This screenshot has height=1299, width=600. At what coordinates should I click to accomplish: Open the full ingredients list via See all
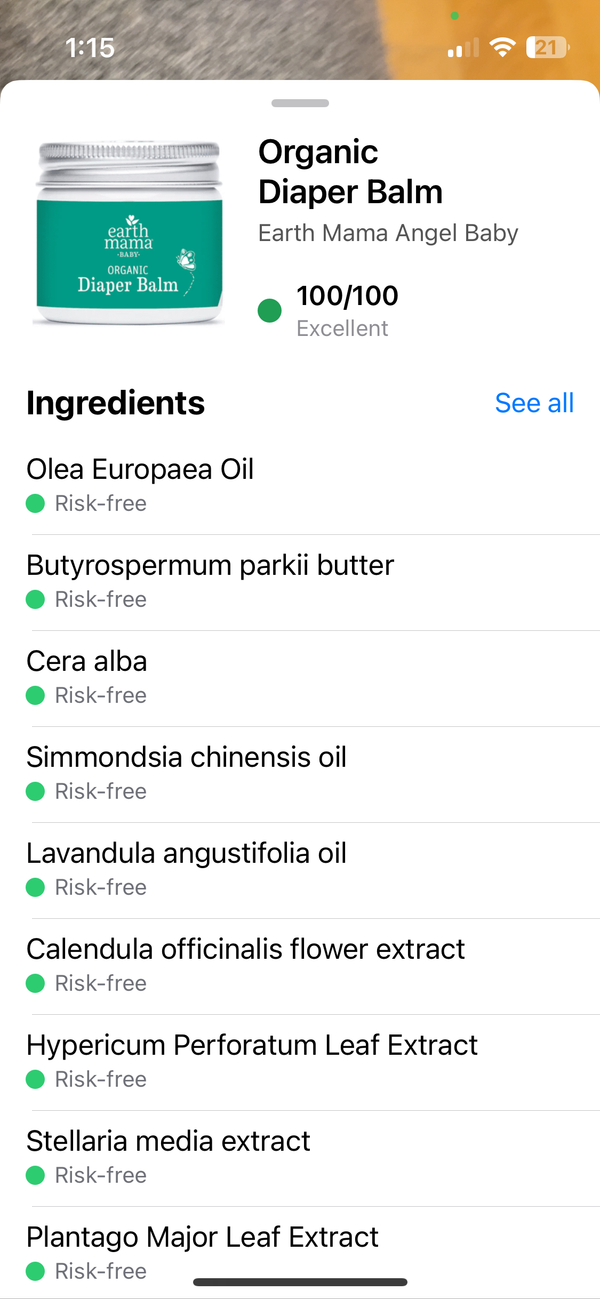(534, 403)
